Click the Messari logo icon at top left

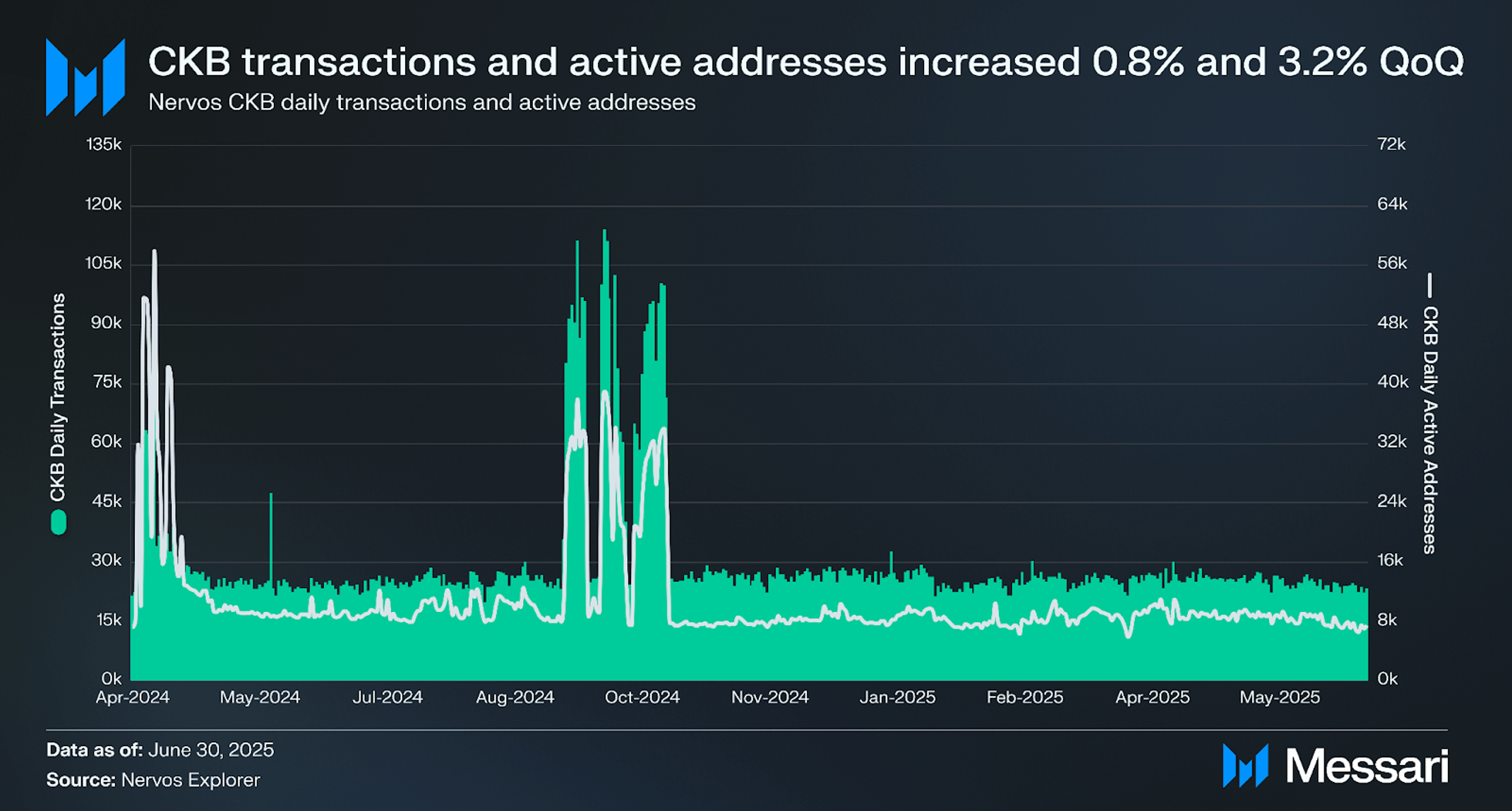(x=85, y=78)
